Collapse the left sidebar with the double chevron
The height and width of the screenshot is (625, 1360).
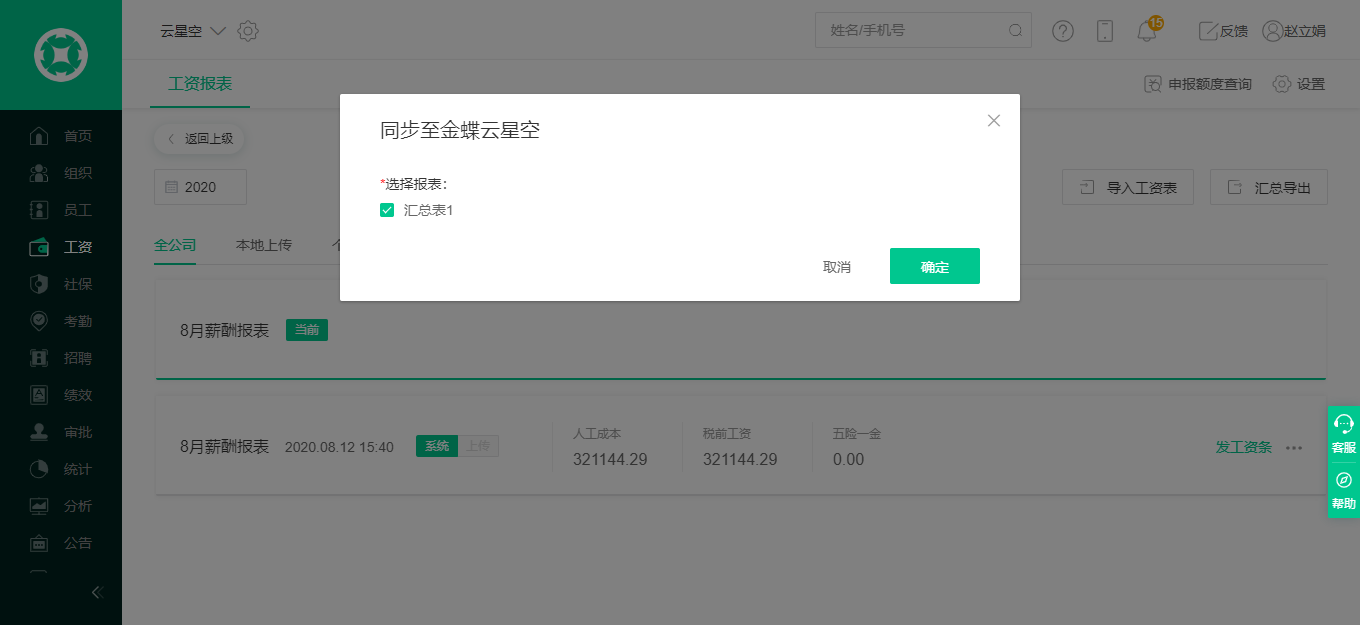point(97,592)
